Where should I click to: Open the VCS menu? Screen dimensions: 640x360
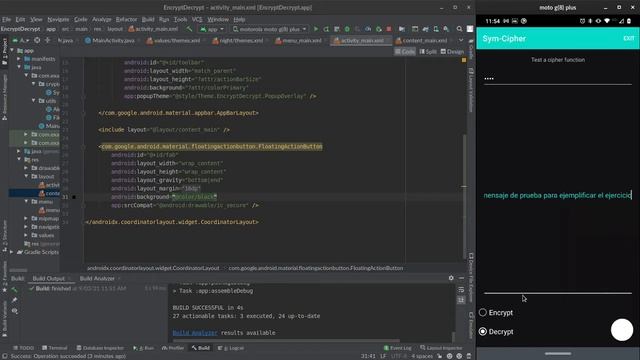click(x=197, y=19)
